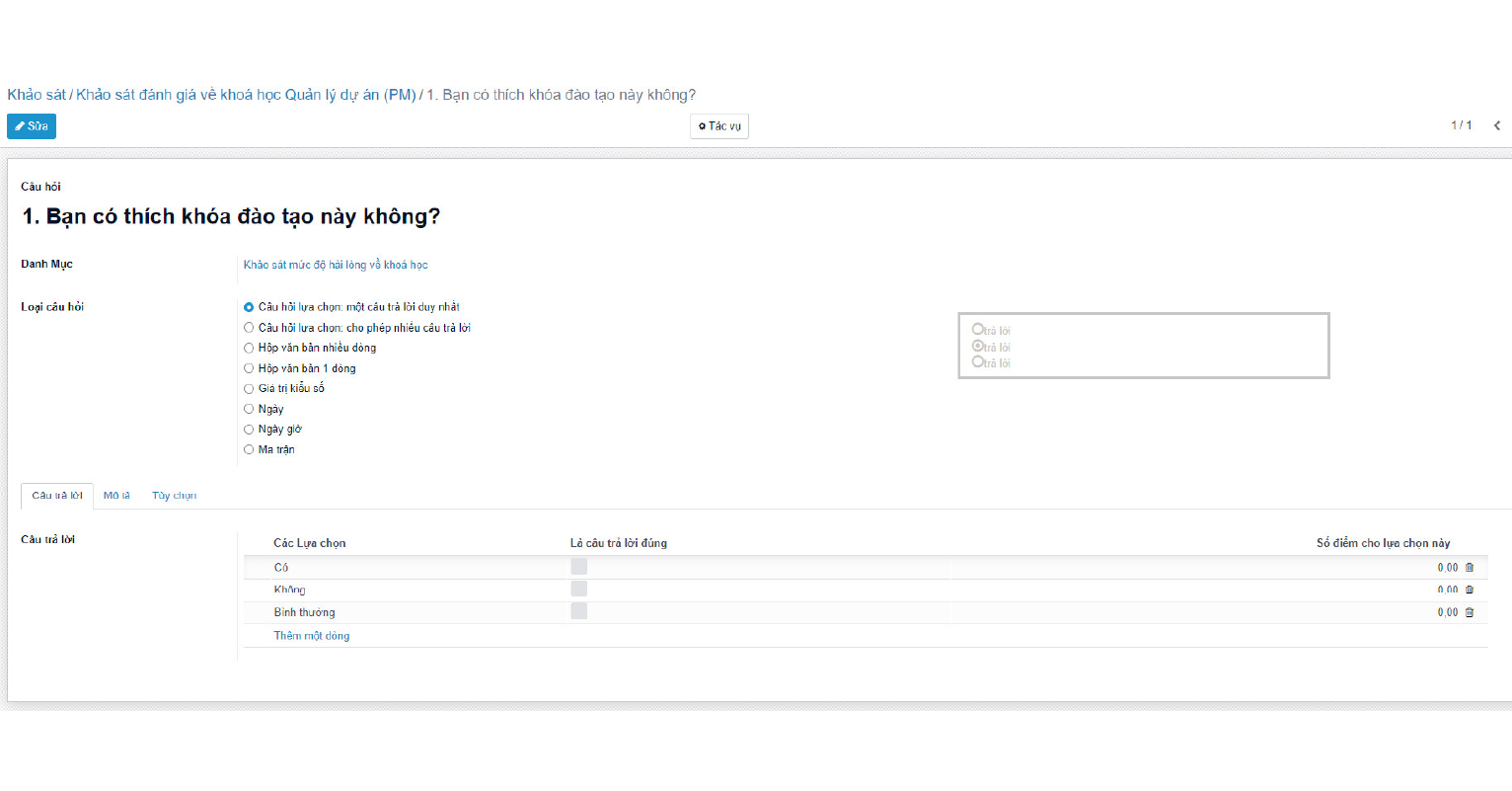Sort by the Các Lựa chọn column header
The image size is (1512, 791).
click(x=310, y=543)
